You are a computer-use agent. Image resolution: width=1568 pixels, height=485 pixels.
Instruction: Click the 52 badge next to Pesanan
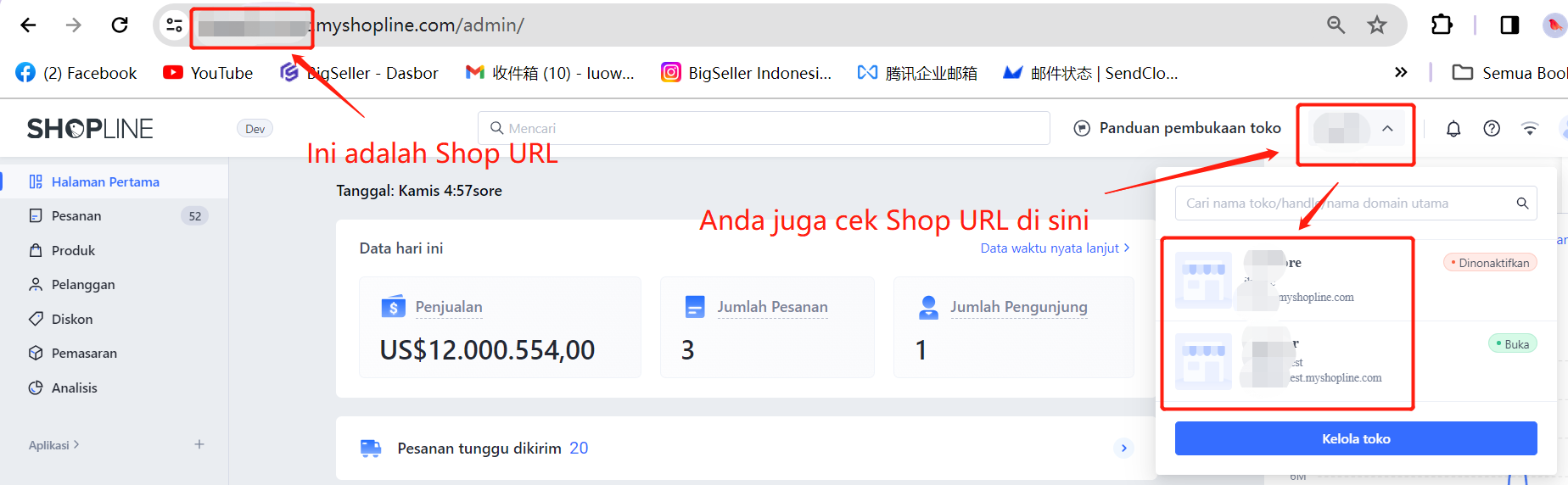pos(194,215)
